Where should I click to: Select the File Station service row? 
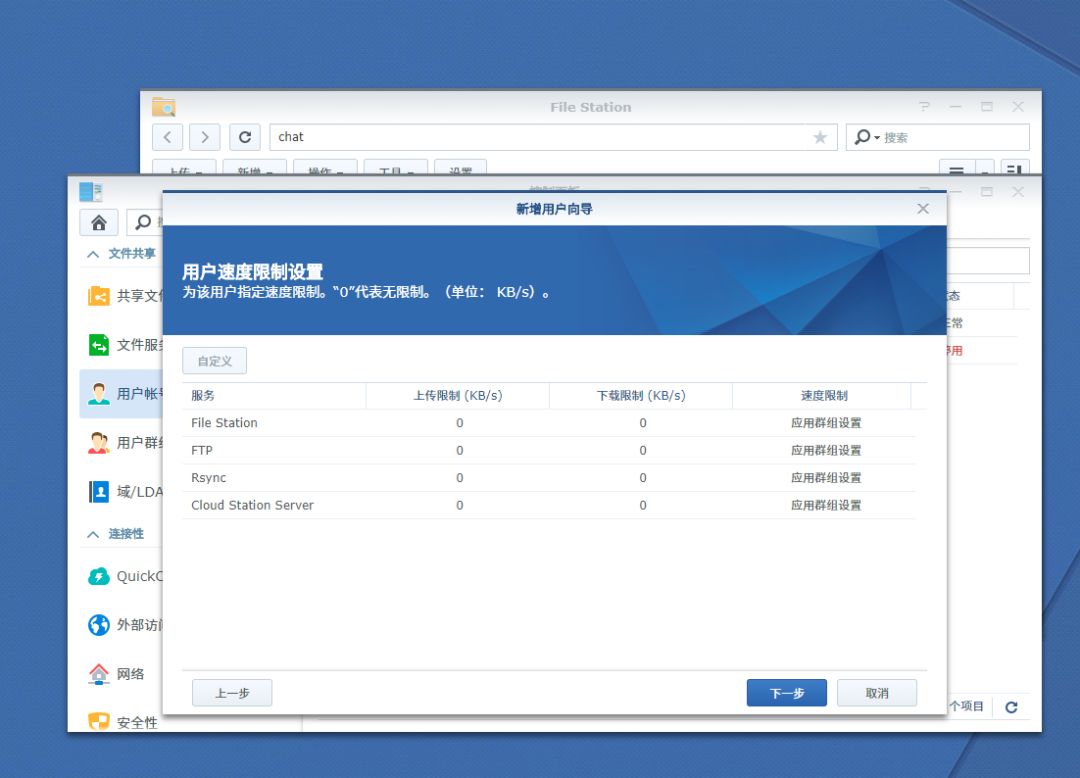coord(549,423)
